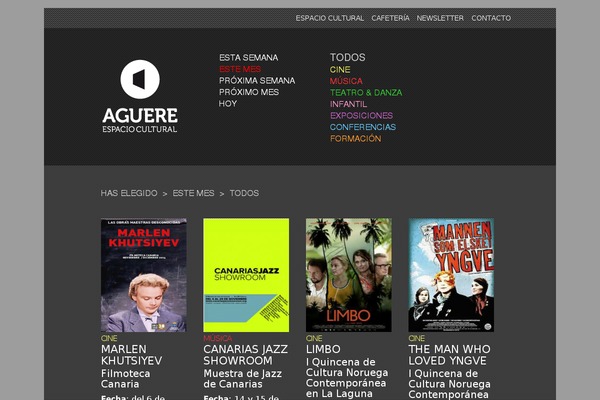Filter by the Exposiciones category
The width and height of the screenshot is (600, 400).
coord(361,115)
